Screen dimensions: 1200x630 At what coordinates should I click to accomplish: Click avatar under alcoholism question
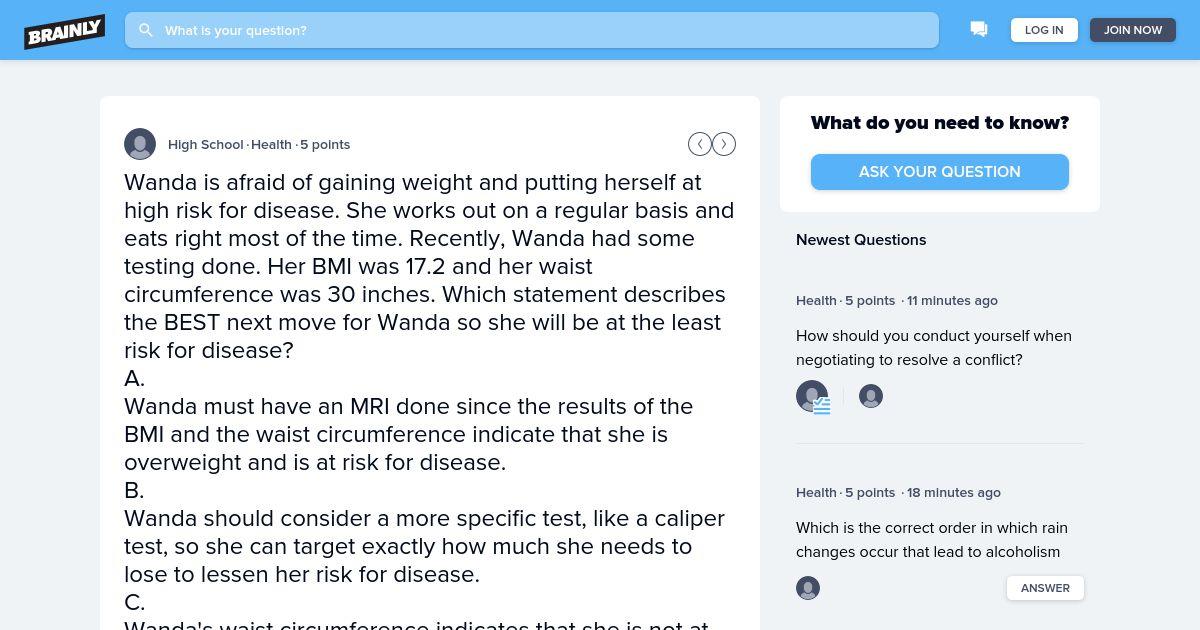coord(808,588)
